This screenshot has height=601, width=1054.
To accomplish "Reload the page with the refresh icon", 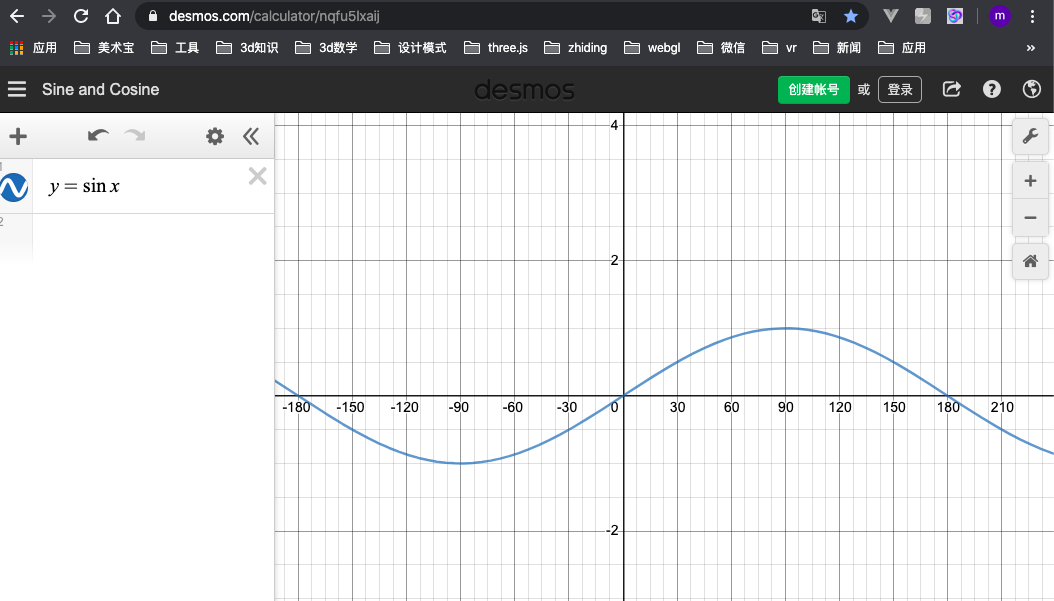I will click(x=81, y=16).
